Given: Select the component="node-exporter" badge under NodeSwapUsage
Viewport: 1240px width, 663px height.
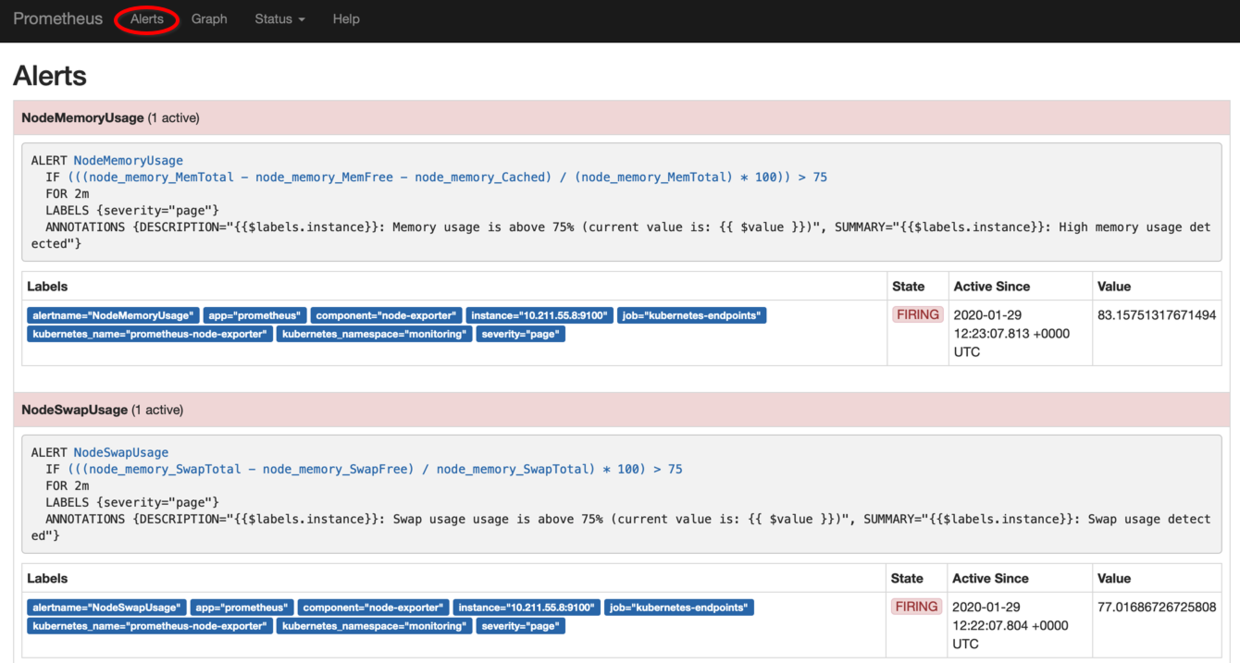Looking at the screenshot, I should click(372, 608).
